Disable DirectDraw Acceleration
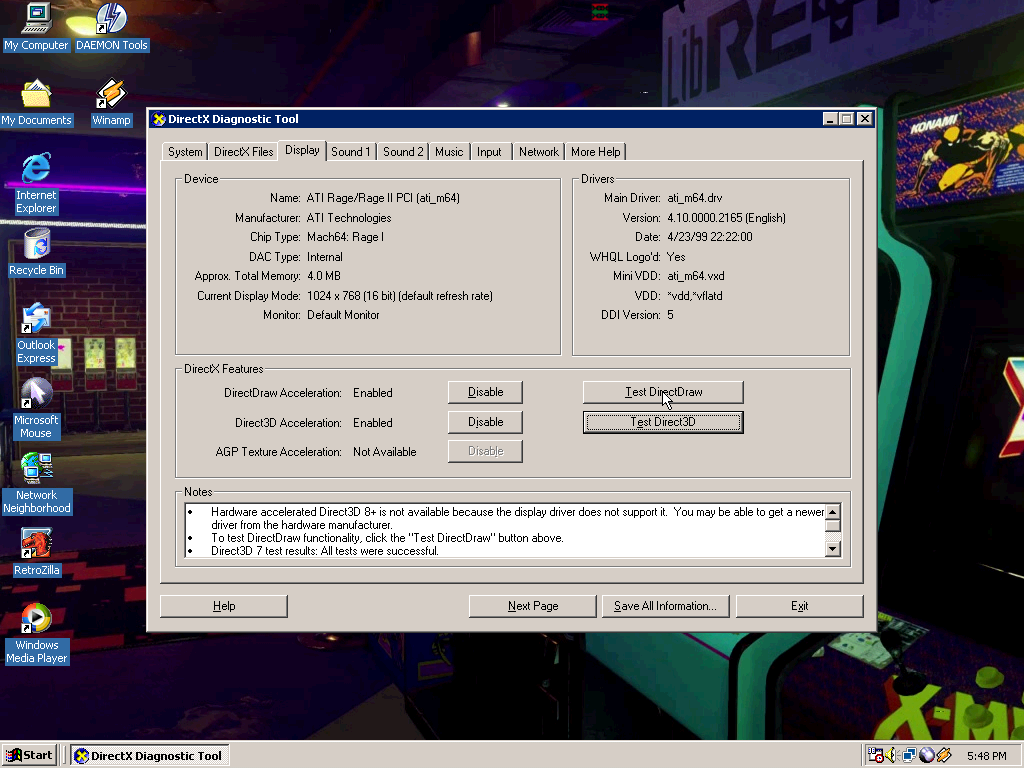Screen dimensions: 1024x768 click(485, 392)
